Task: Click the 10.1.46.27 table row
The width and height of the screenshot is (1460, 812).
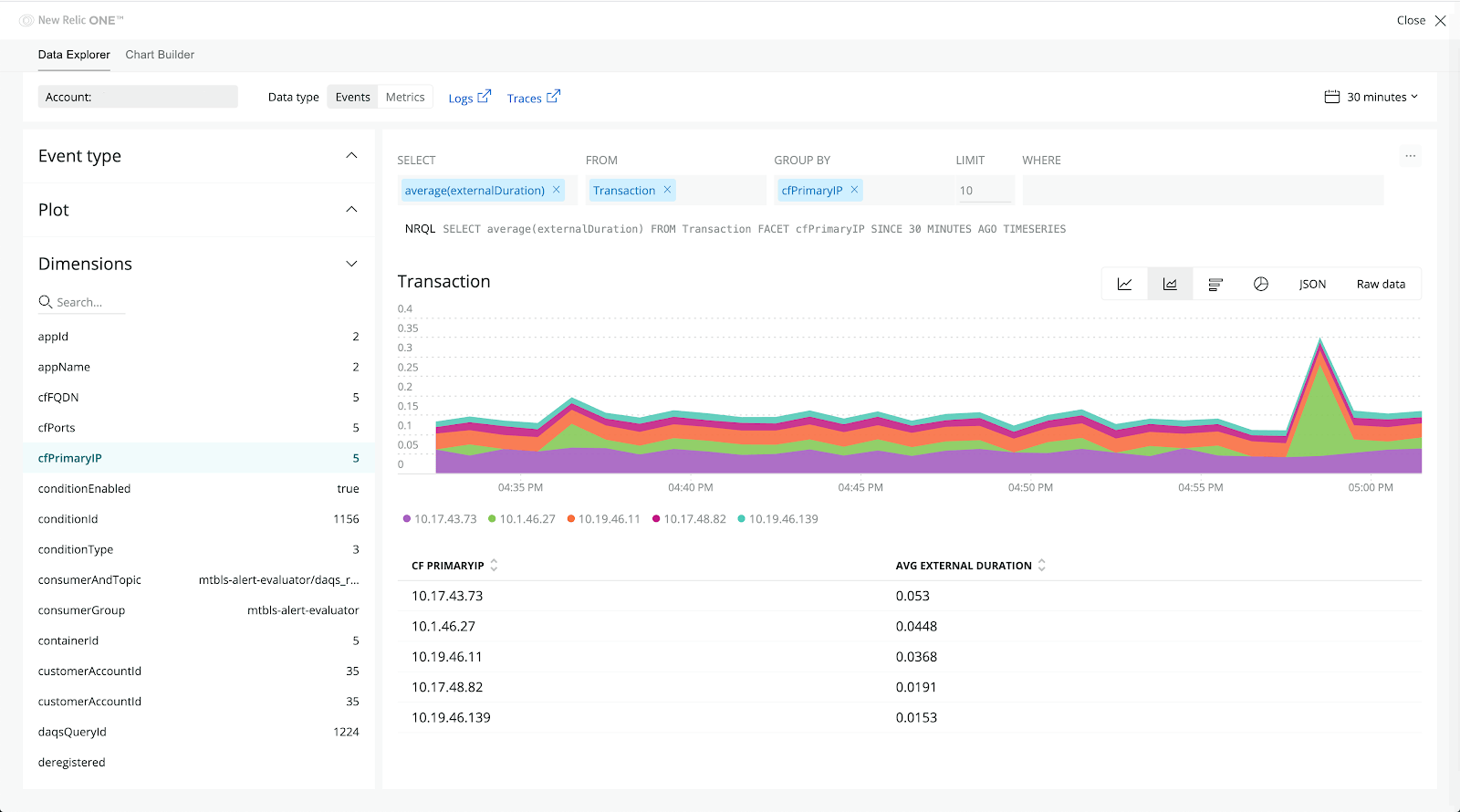Action: coord(910,626)
